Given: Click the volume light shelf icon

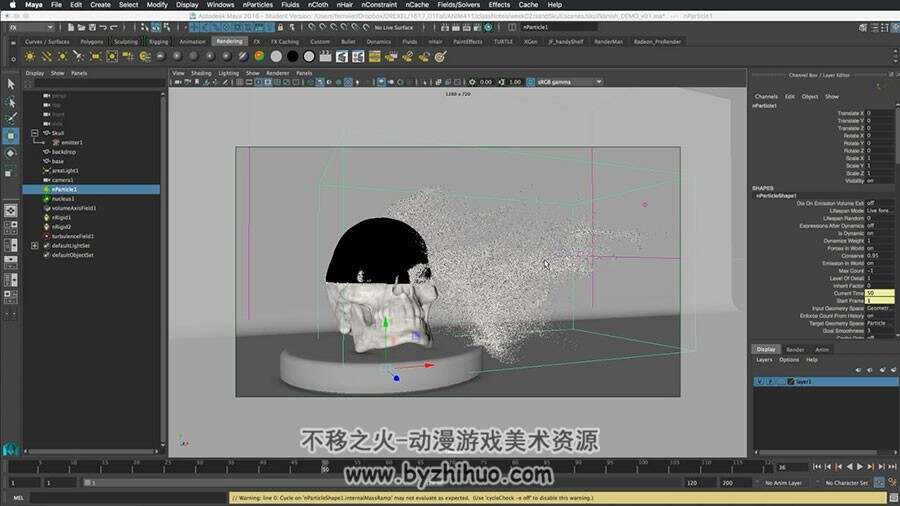Looking at the screenshot, I should (x=112, y=56).
